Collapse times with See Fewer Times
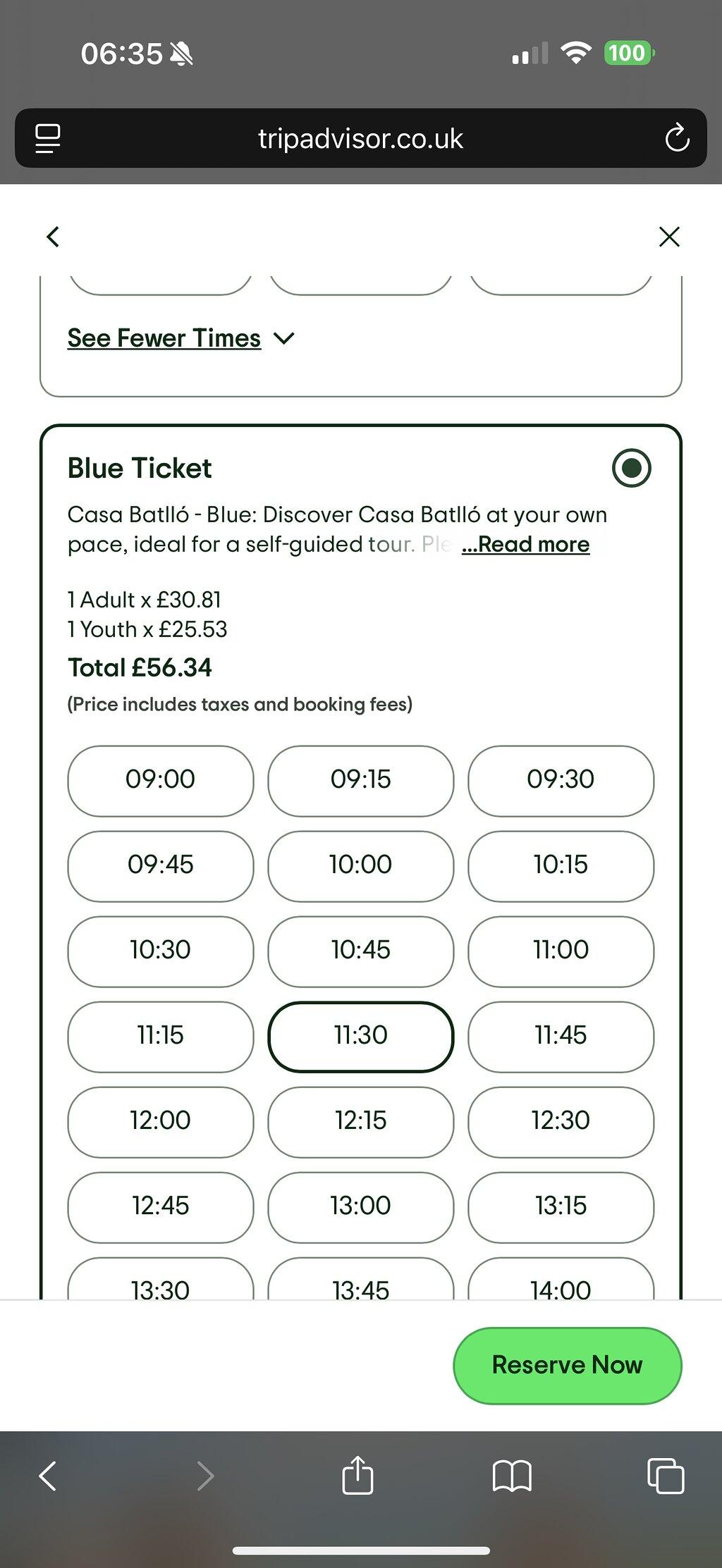This screenshot has height=1568, width=722. pos(164,338)
